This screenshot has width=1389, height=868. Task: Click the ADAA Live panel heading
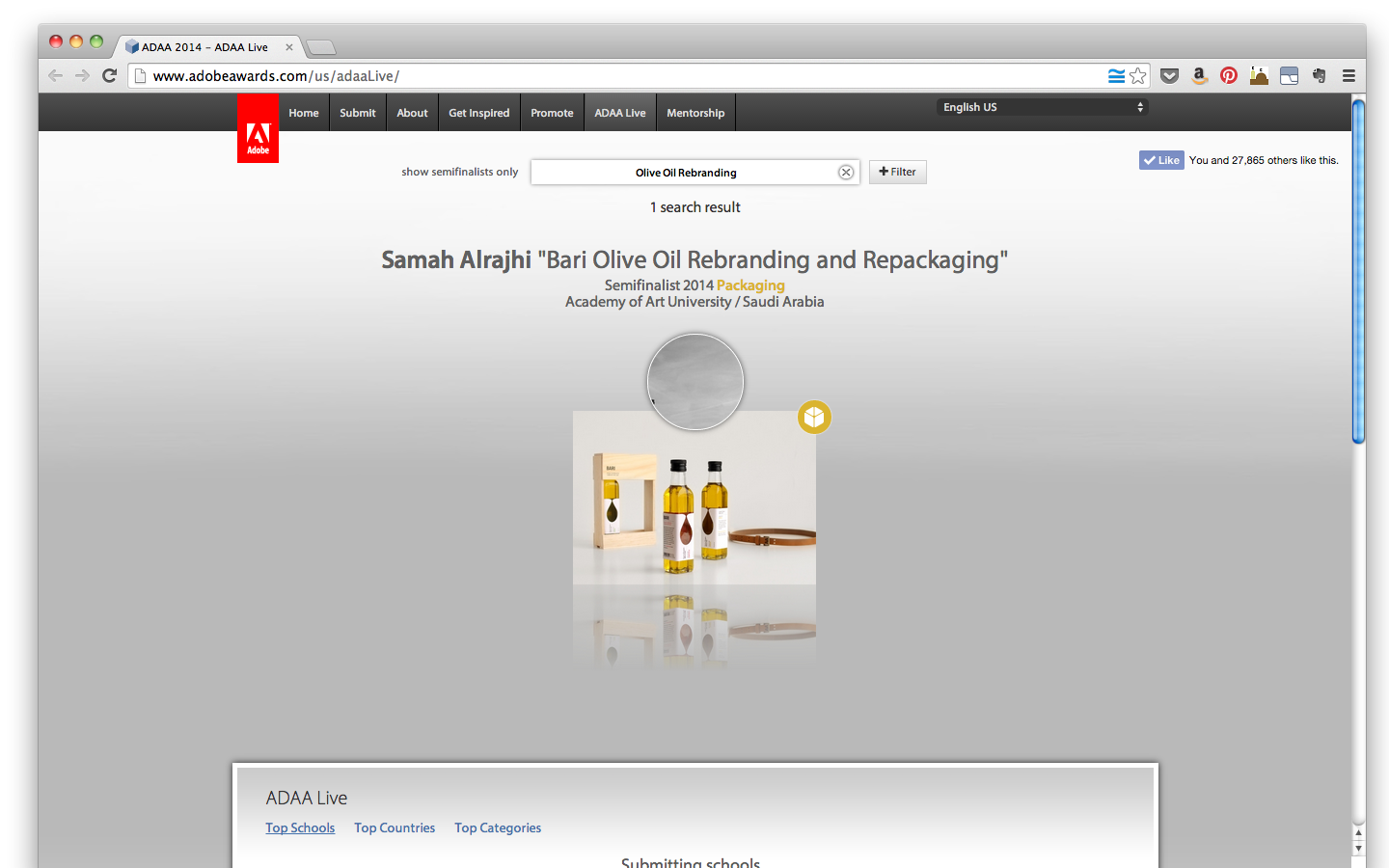click(x=307, y=798)
